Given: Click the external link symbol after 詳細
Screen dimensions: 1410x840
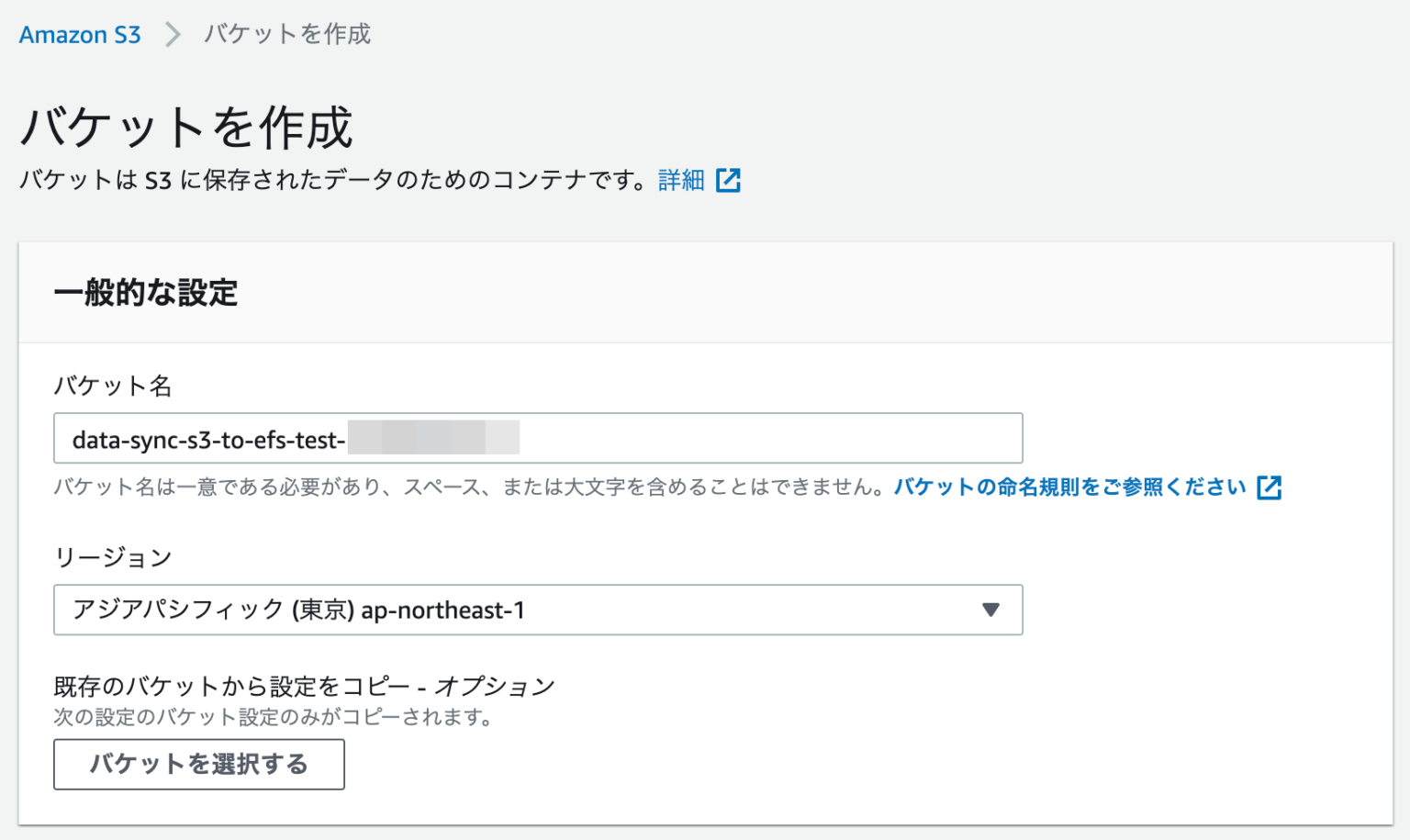Looking at the screenshot, I should (x=730, y=180).
